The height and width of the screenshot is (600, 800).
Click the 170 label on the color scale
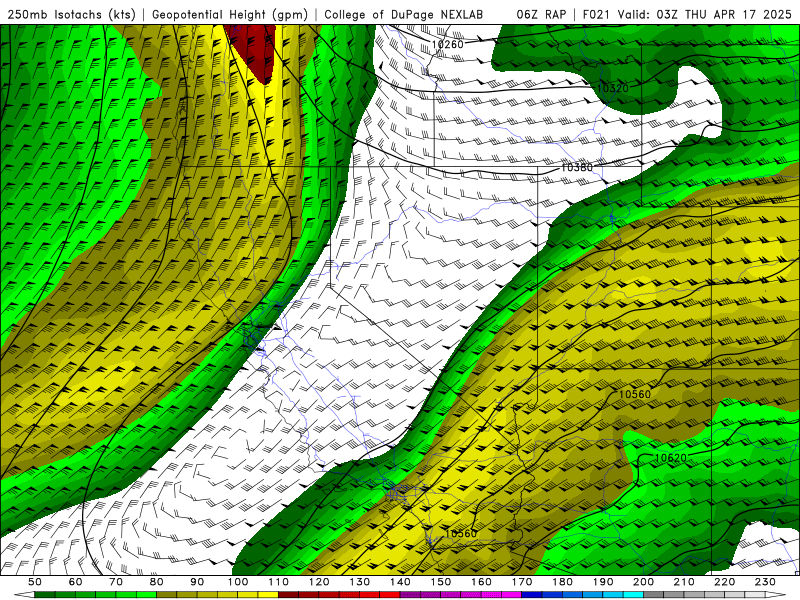pyautogui.click(x=522, y=582)
